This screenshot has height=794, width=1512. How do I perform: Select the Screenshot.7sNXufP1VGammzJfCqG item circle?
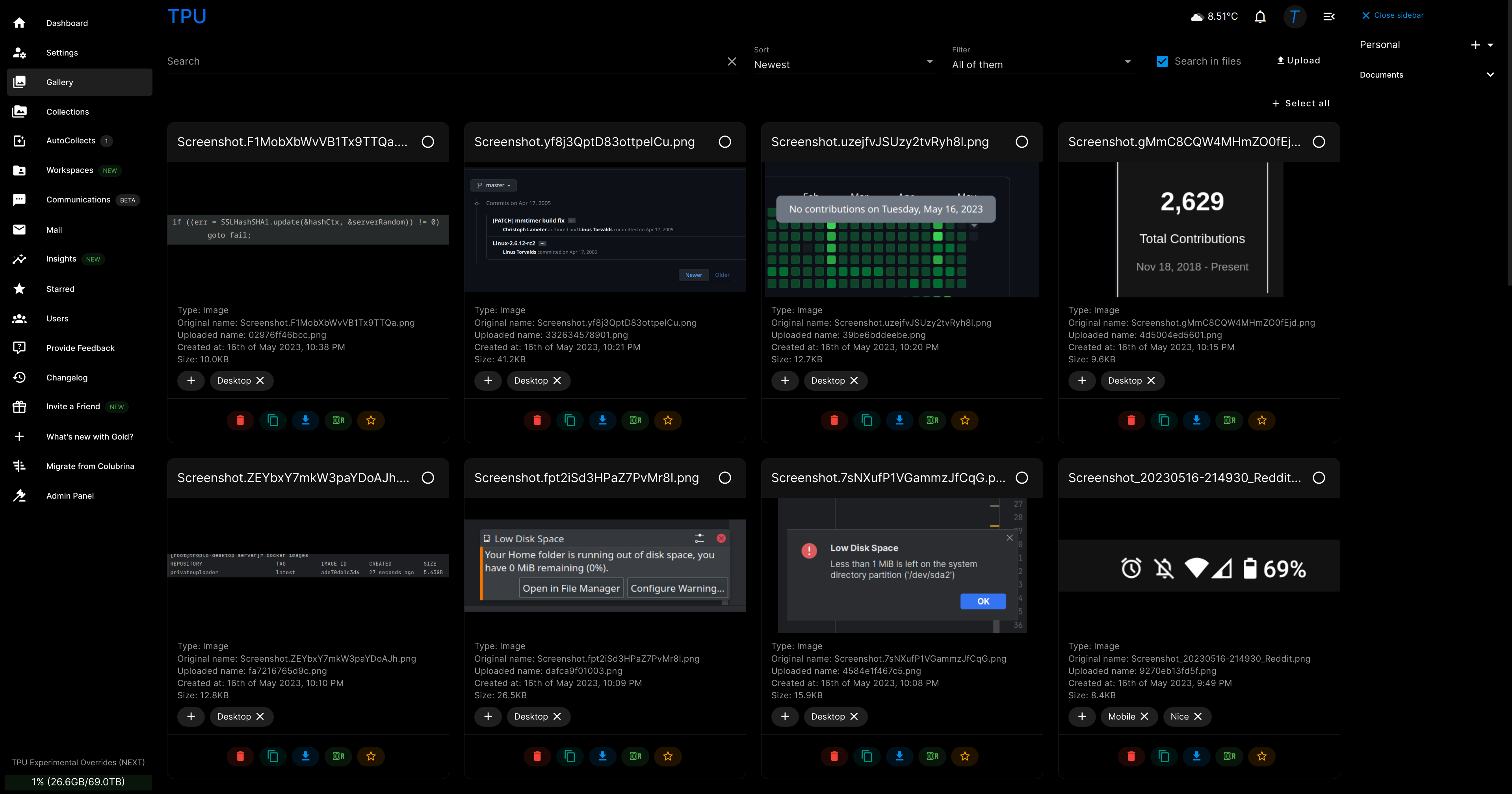[x=1022, y=478]
